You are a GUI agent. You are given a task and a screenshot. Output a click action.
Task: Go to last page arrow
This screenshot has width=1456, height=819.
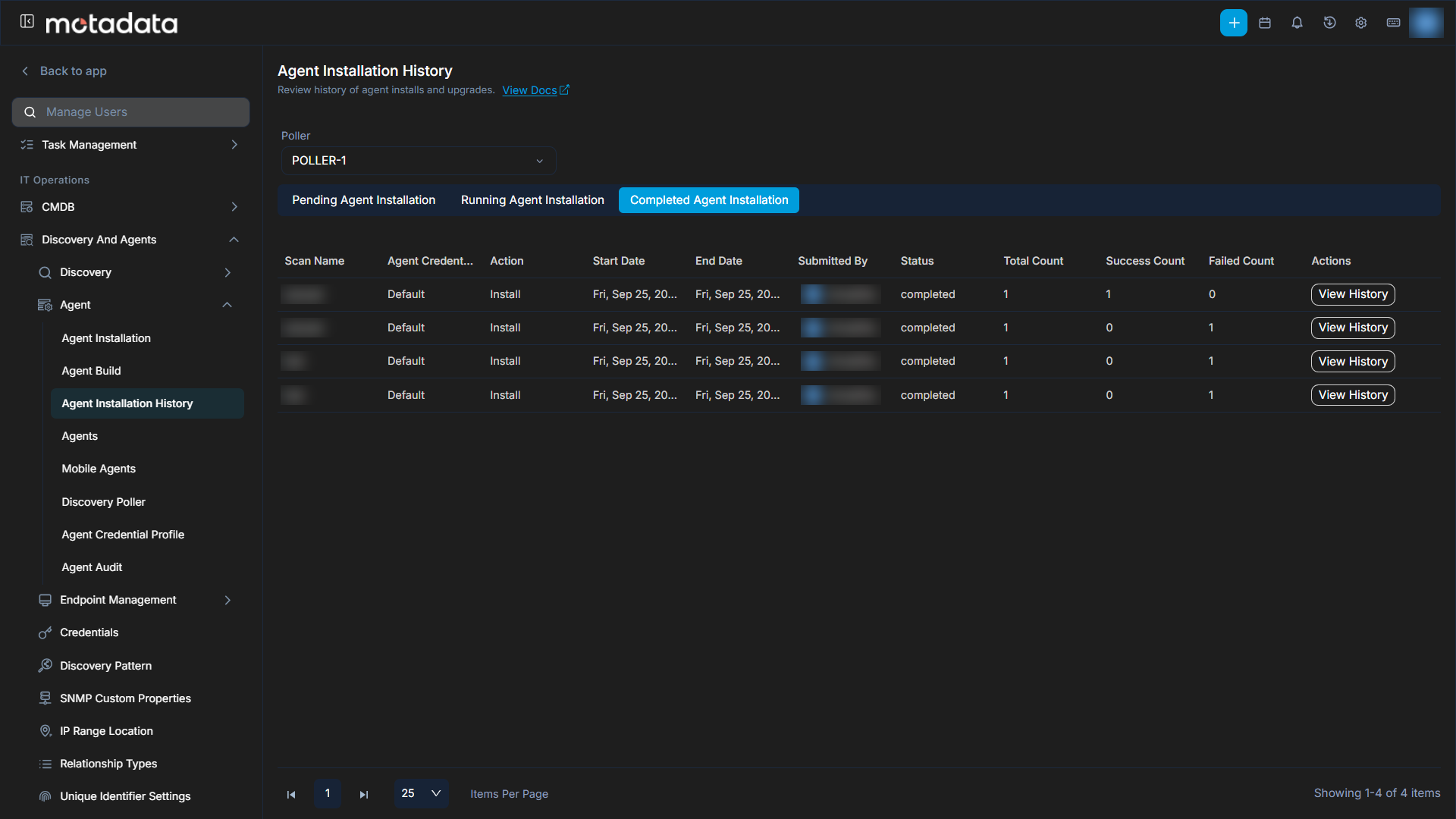click(x=364, y=794)
